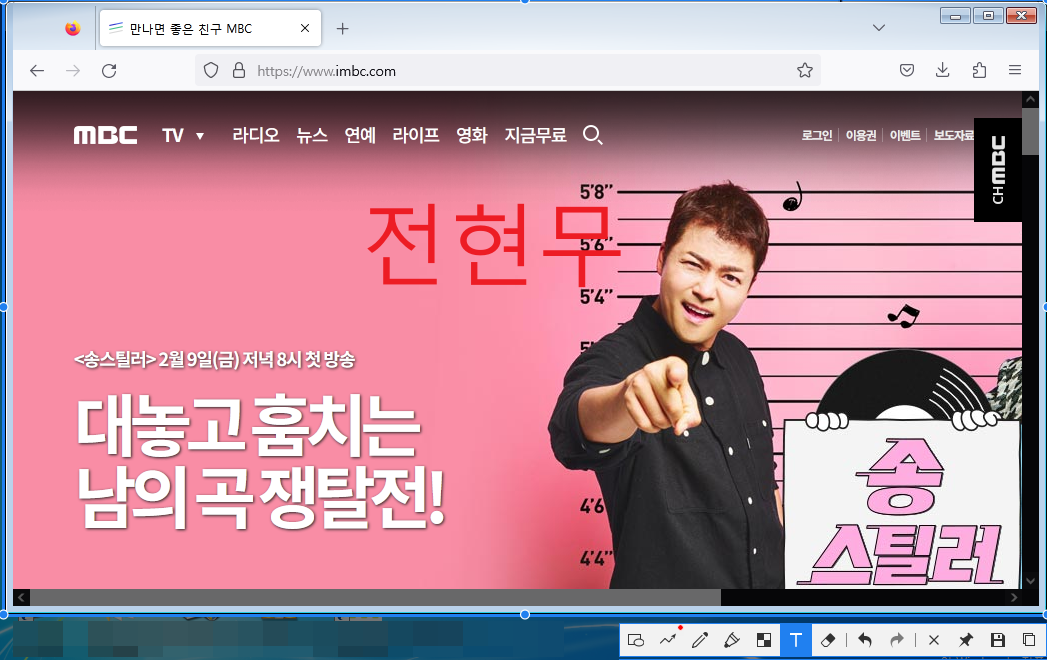The image size is (1047, 660).
Task: Open the 라디오 menu
Action: [256, 136]
